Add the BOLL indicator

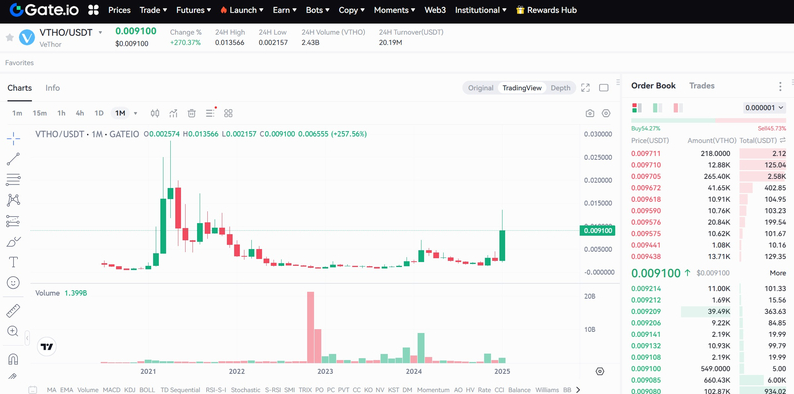147,390
